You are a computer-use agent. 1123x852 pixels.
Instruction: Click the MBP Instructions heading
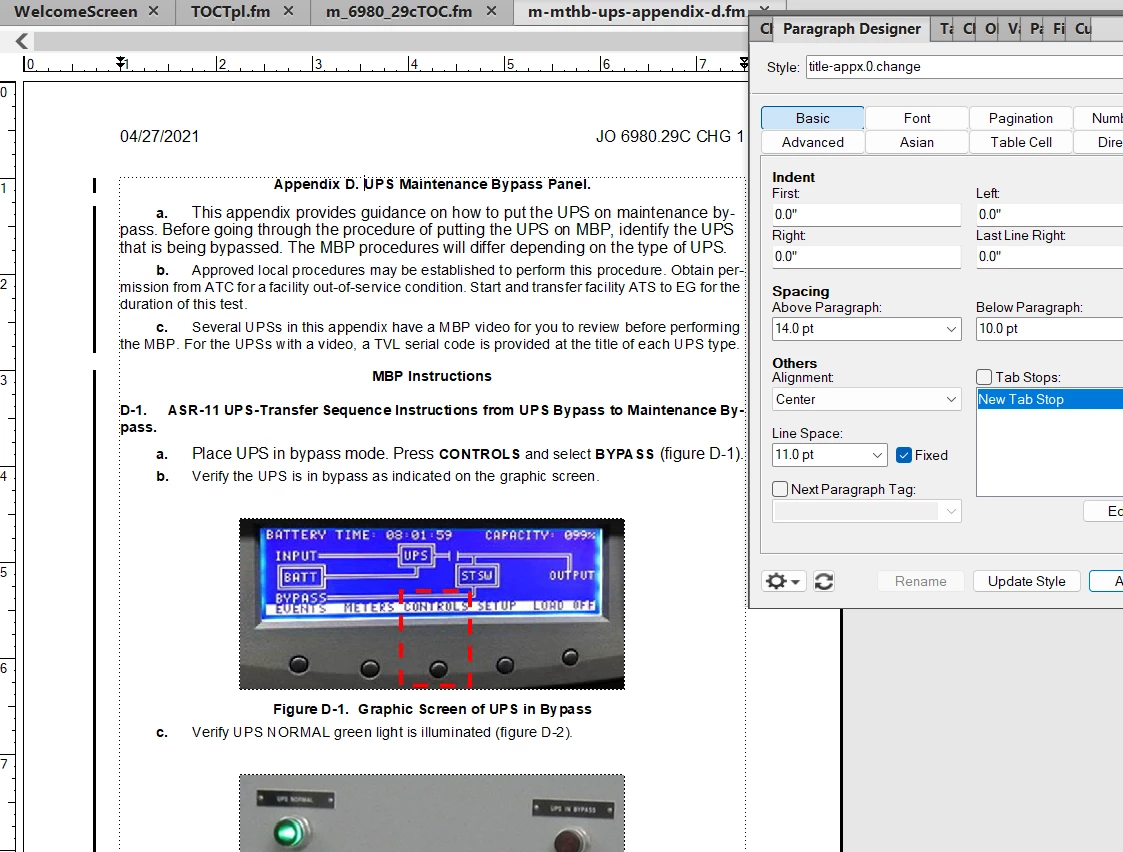tap(432, 377)
